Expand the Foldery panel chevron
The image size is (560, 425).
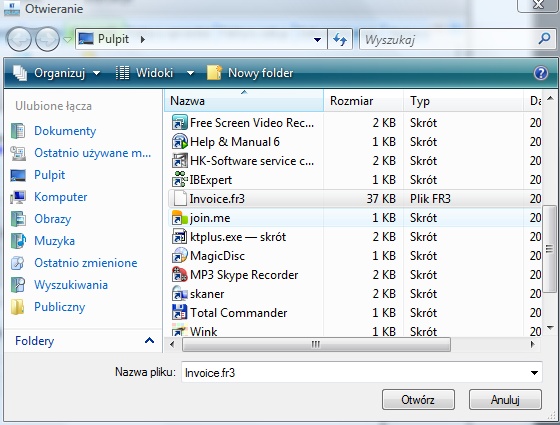pos(149,341)
